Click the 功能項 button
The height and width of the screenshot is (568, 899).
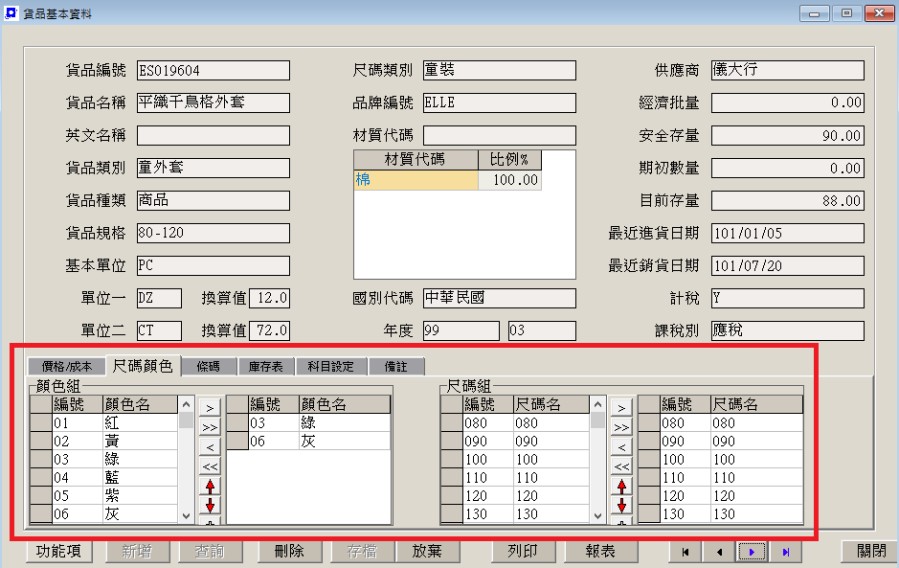pyautogui.click(x=58, y=551)
